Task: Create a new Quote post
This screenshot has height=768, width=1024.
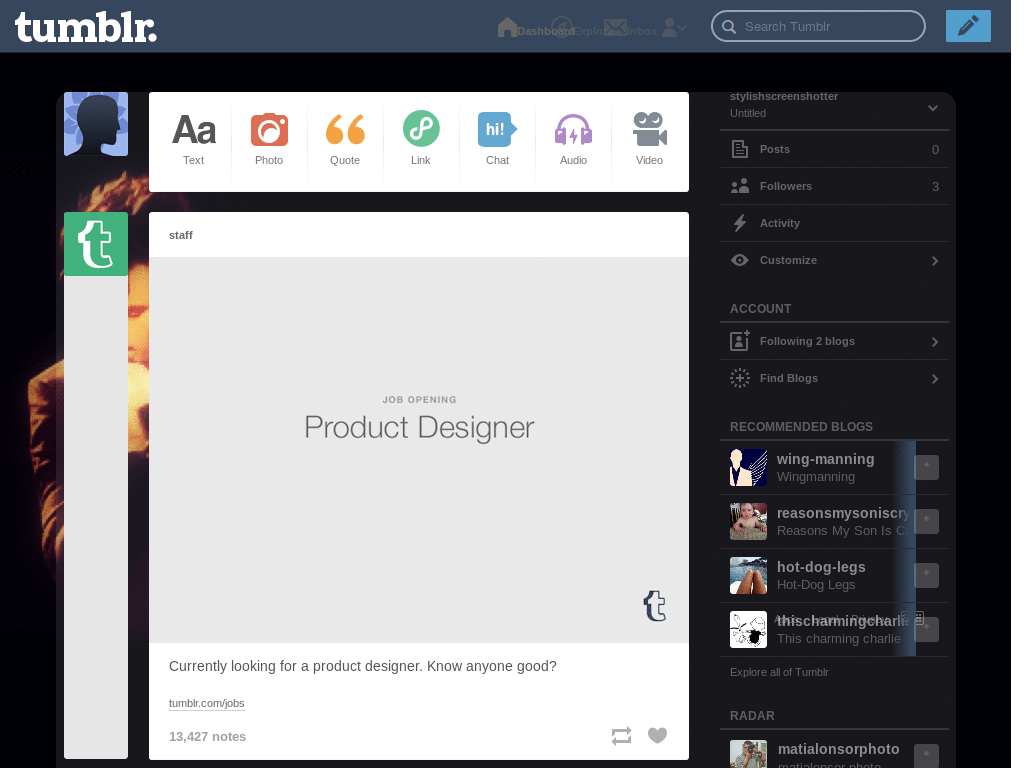Action: (x=345, y=140)
